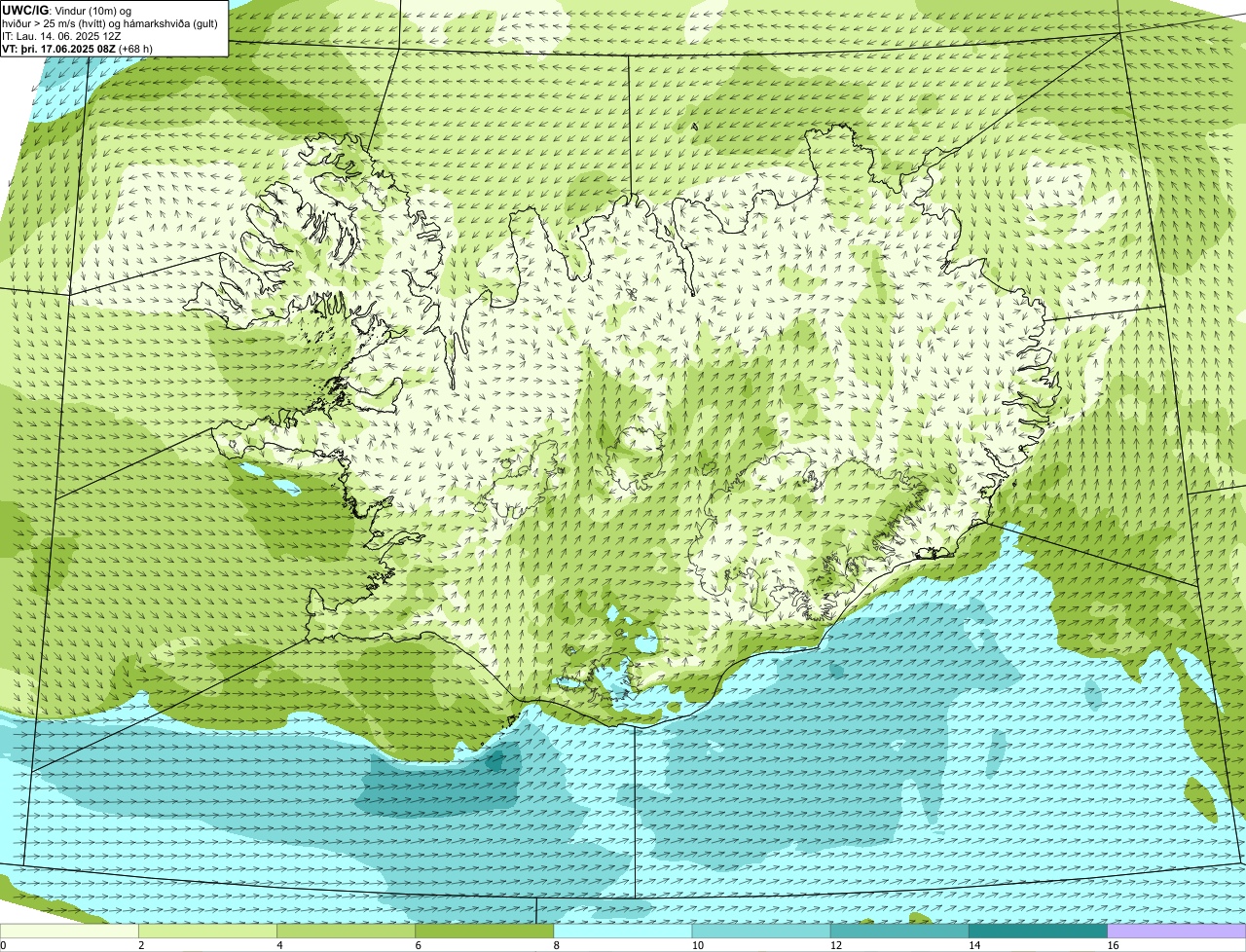Click the teal 12–14 m/s legend swatch
1246x952 pixels.
[x=898, y=932]
